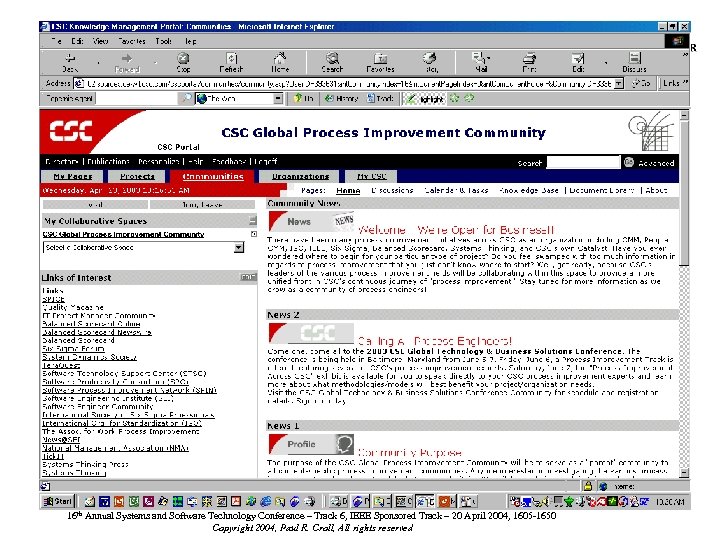Open the File menu
720x540 pixels.
(x=56, y=41)
